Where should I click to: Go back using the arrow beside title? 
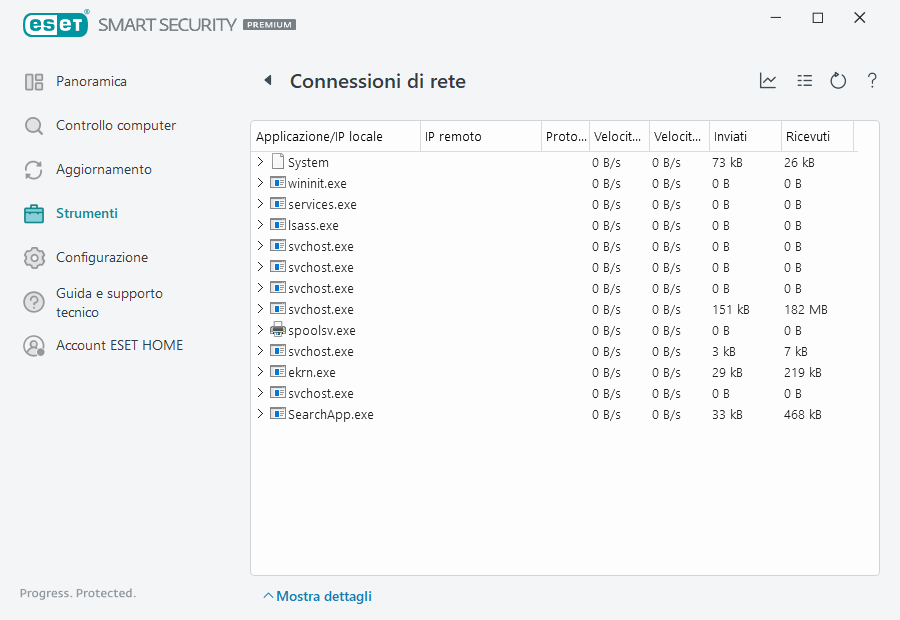[x=268, y=81]
